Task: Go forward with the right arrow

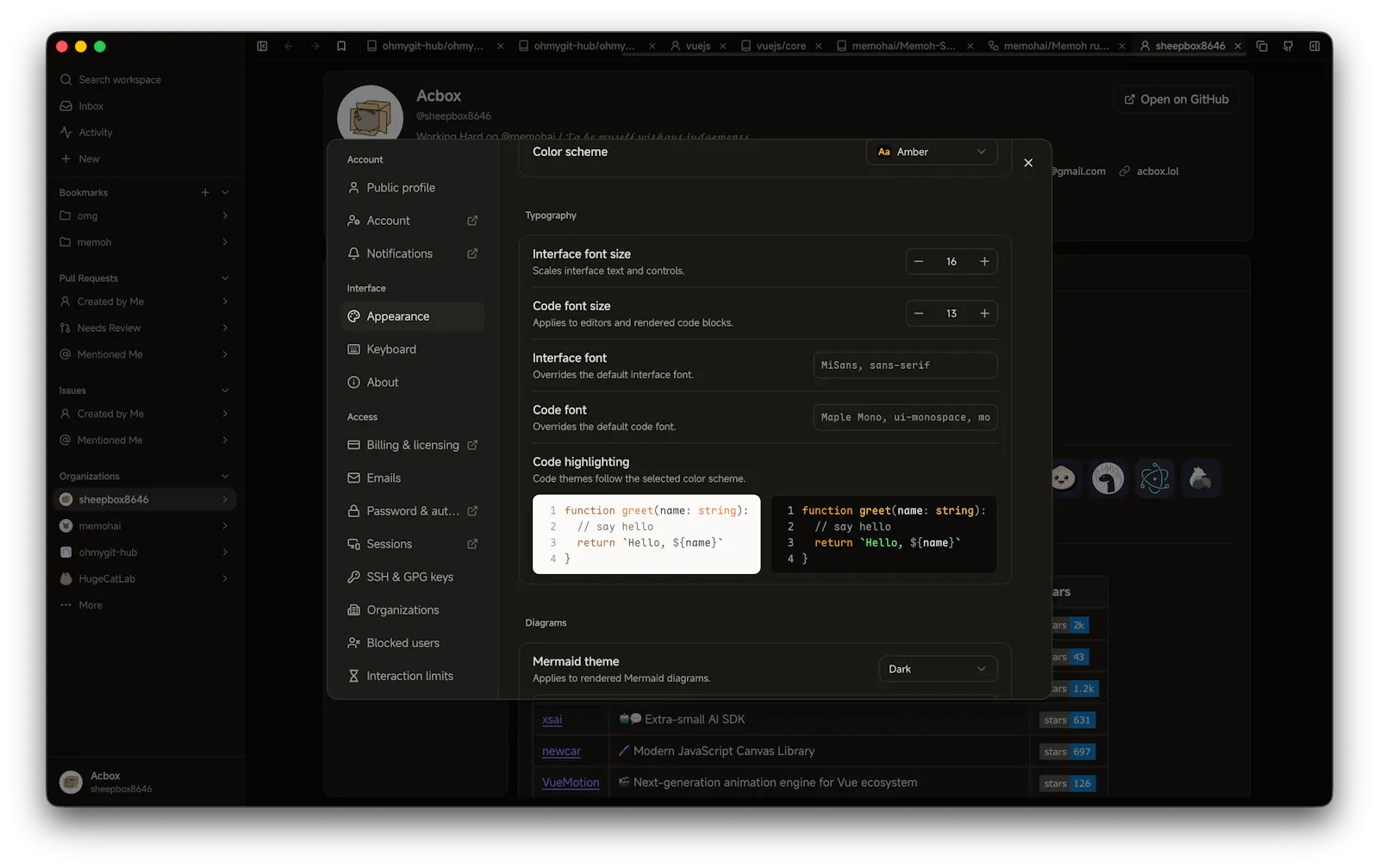Action: [315, 47]
